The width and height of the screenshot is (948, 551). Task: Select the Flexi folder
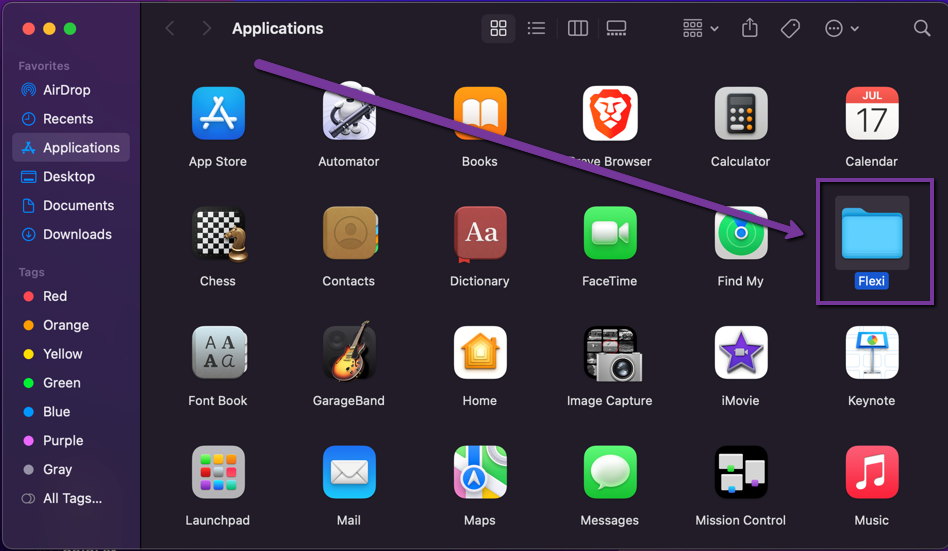(871, 234)
